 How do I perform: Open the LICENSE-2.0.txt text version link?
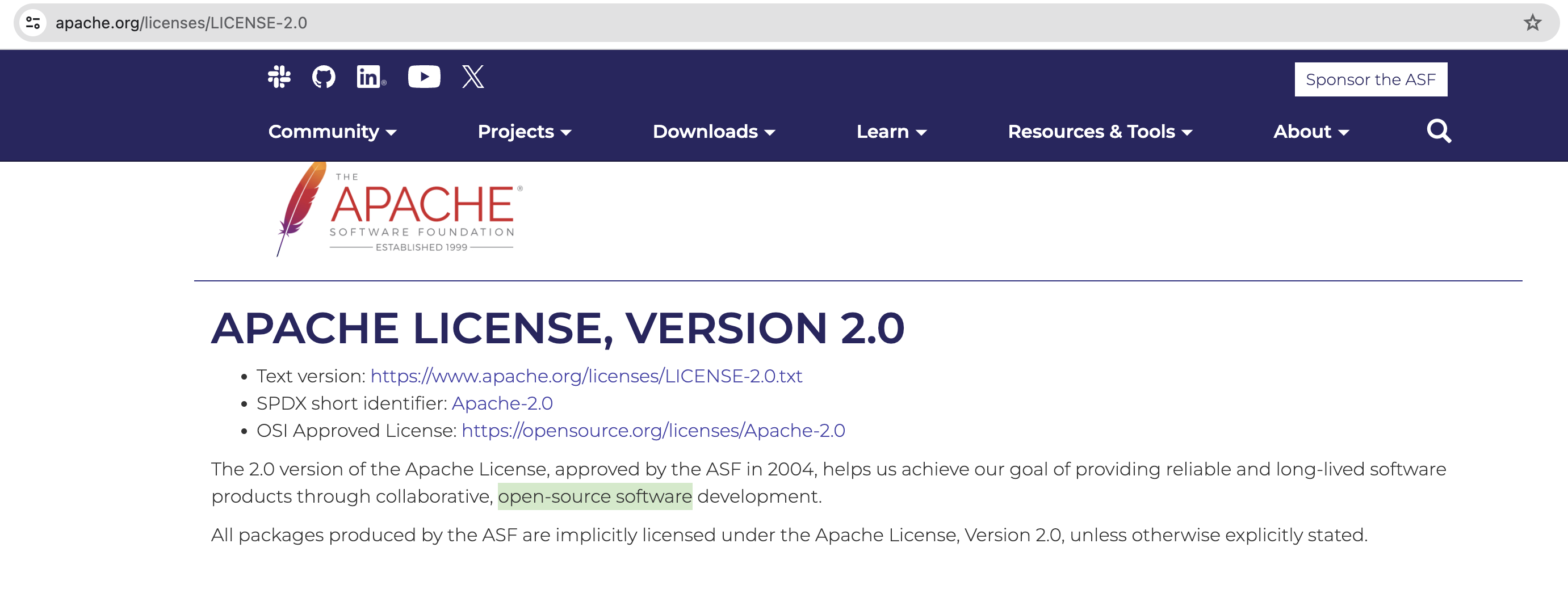(x=585, y=376)
